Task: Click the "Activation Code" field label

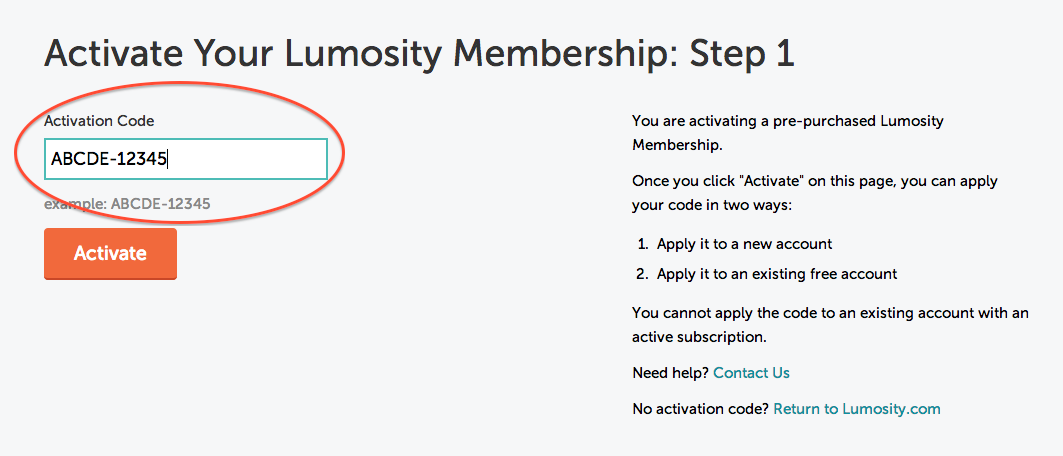Action: click(99, 121)
